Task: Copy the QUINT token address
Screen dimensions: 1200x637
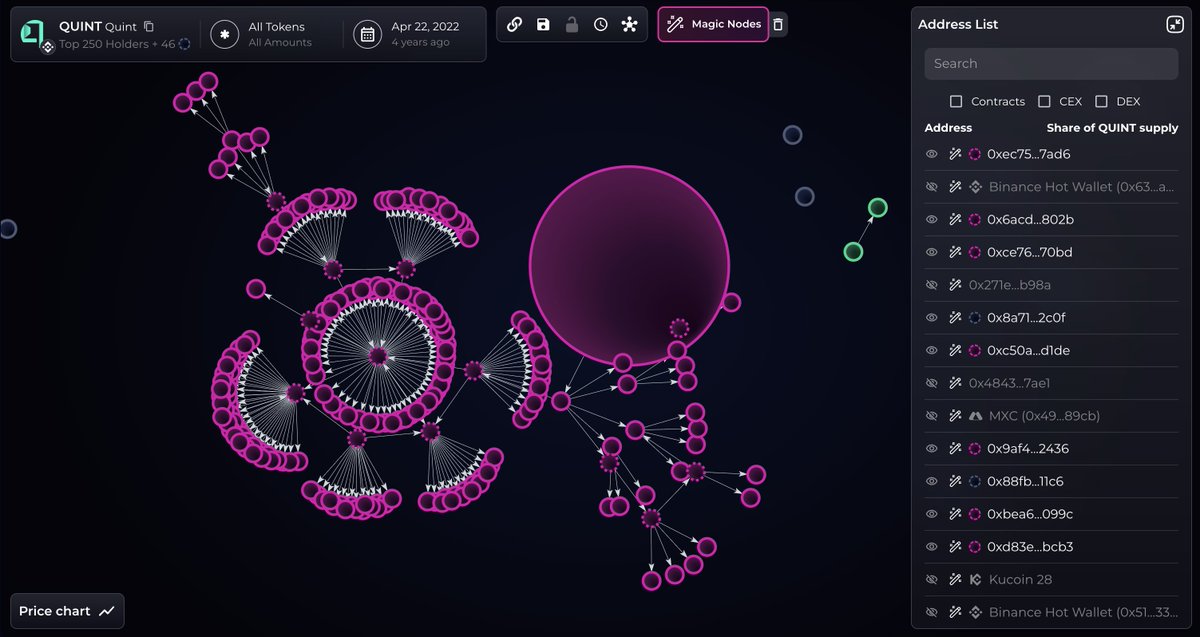Action: [x=149, y=26]
